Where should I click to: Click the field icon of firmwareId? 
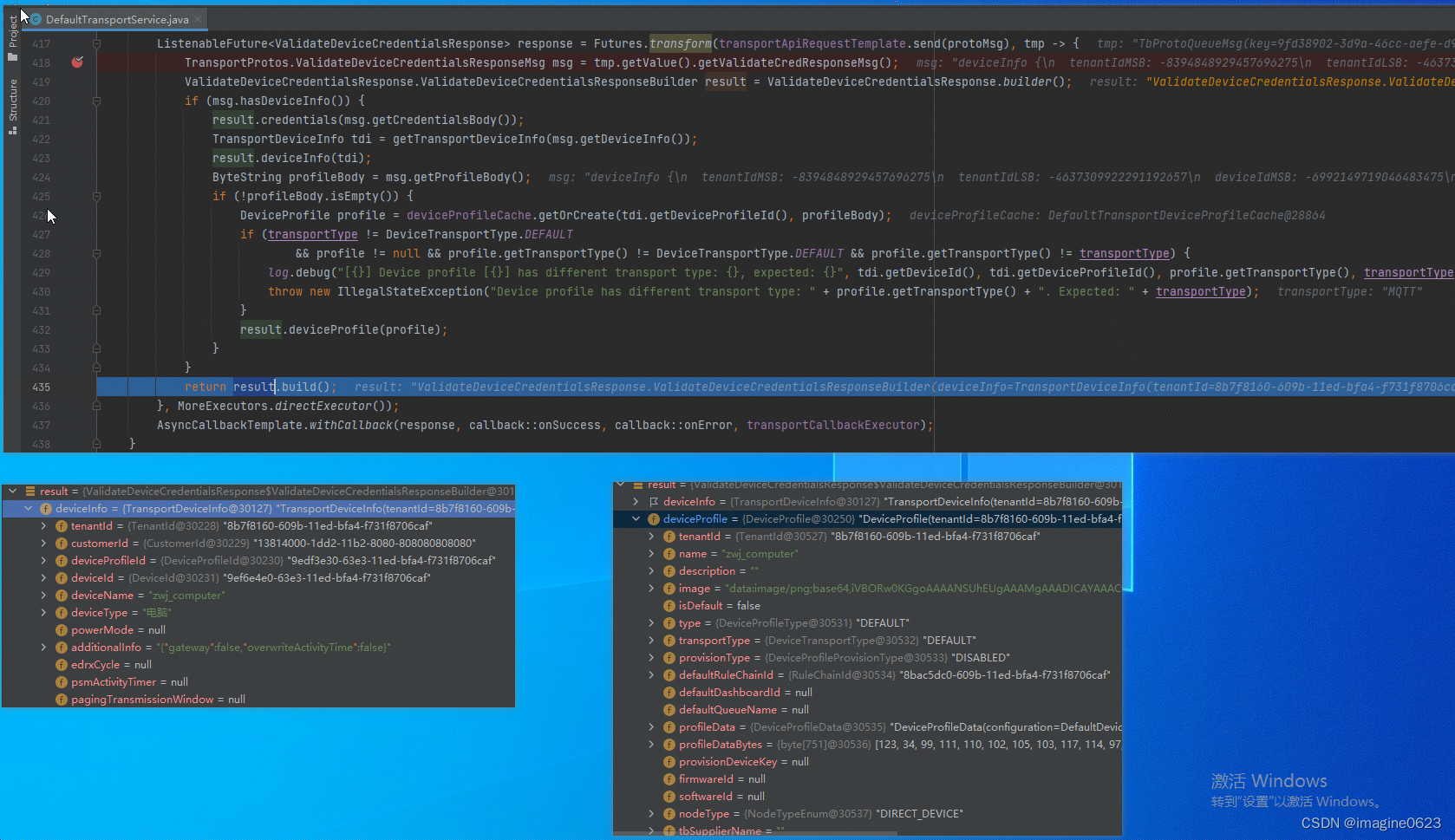coord(669,779)
